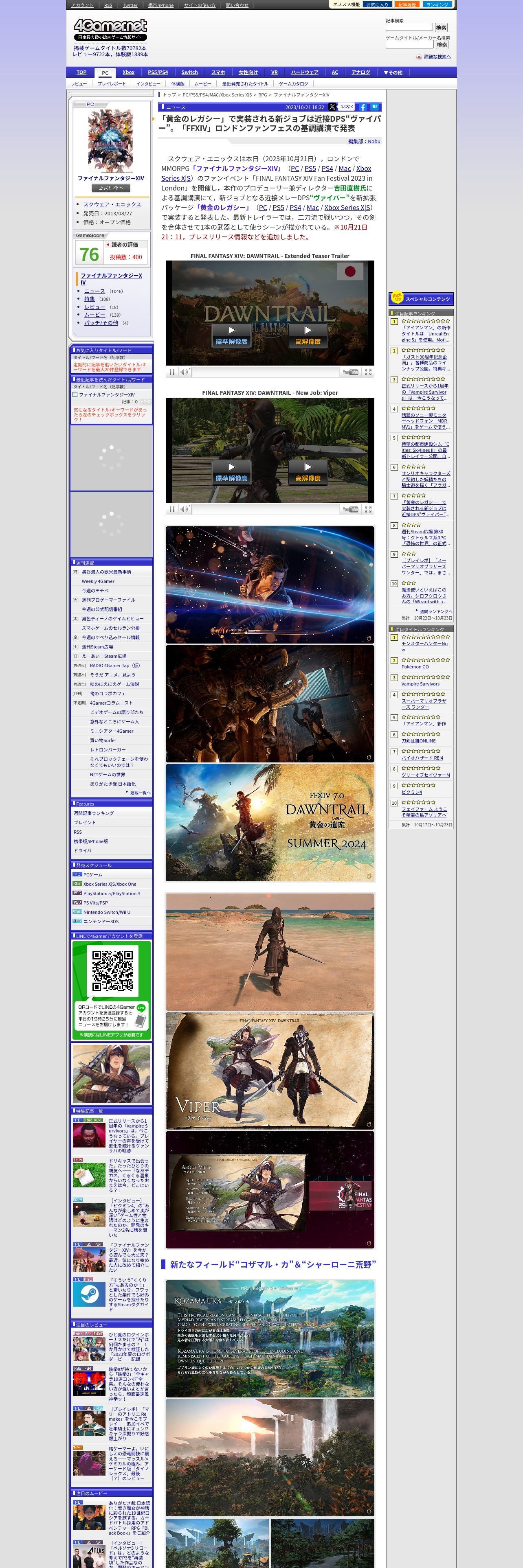The width and height of the screenshot is (523, 1568).
Task: Share article via X icon
Action: pyautogui.click(x=332, y=107)
